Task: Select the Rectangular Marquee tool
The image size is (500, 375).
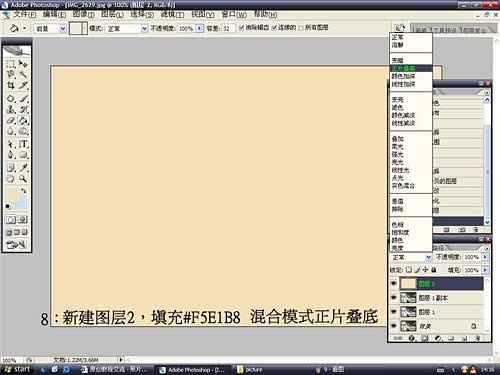Action: [x=11, y=63]
